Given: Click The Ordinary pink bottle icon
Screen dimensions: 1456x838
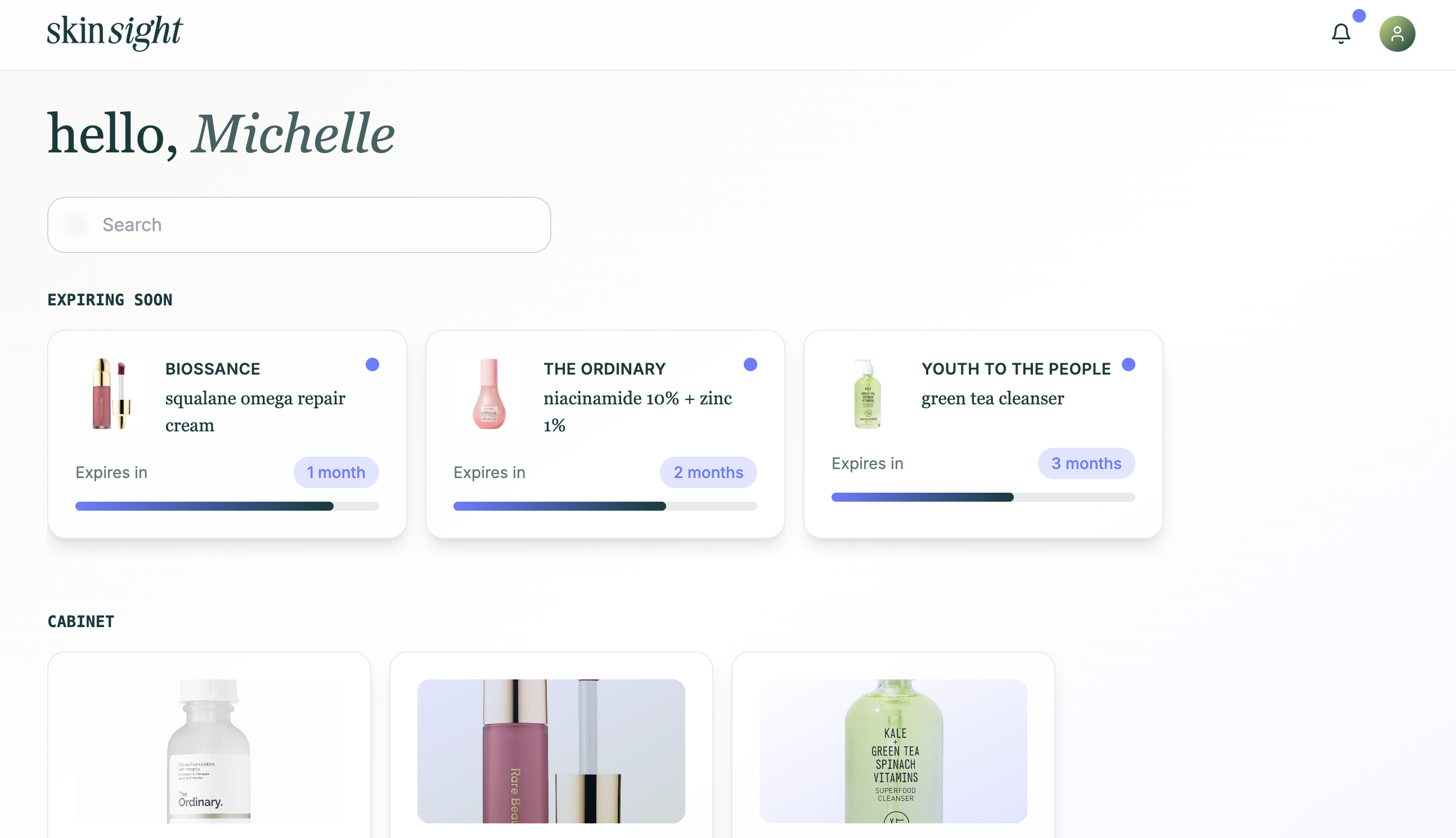Looking at the screenshot, I should pos(489,394).
